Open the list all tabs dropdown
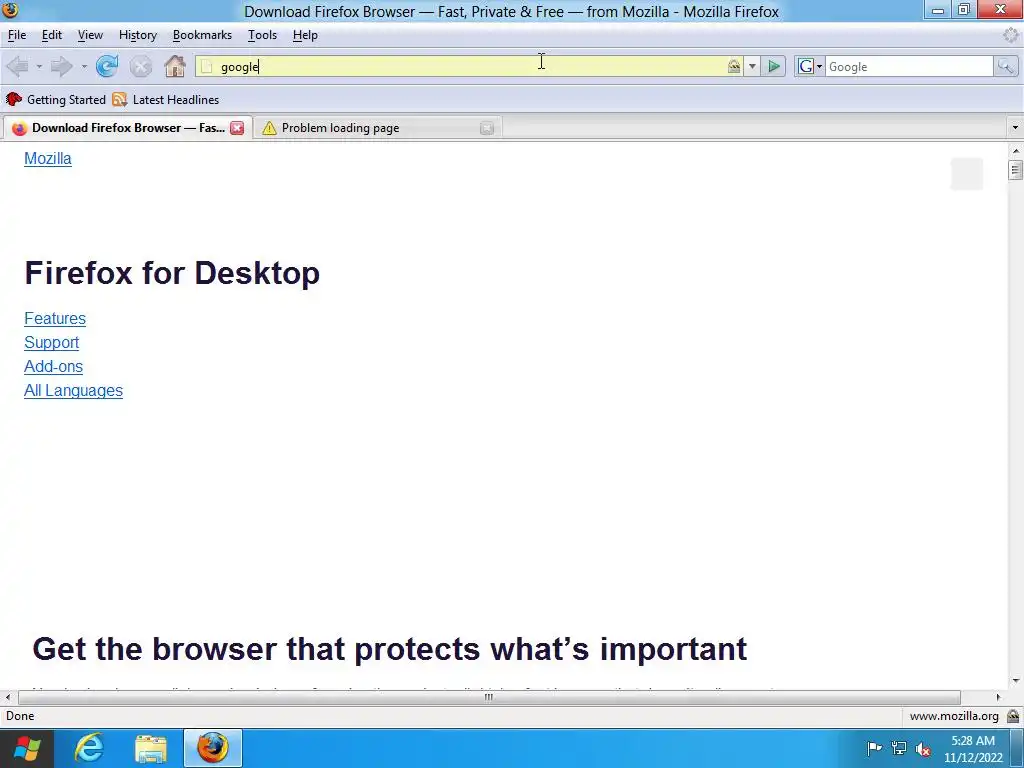 1015,128
